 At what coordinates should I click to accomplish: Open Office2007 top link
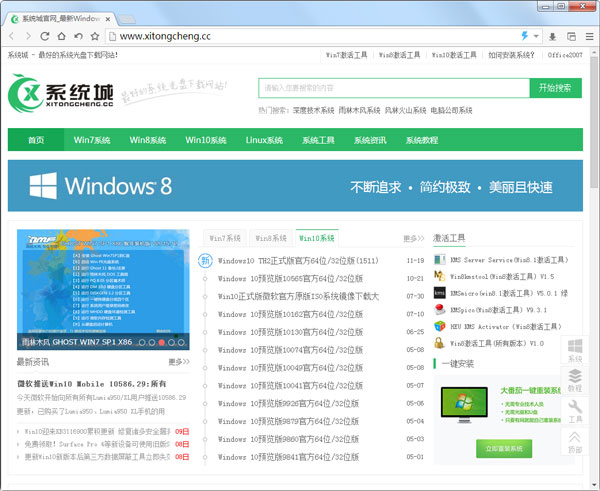point(565,55)
